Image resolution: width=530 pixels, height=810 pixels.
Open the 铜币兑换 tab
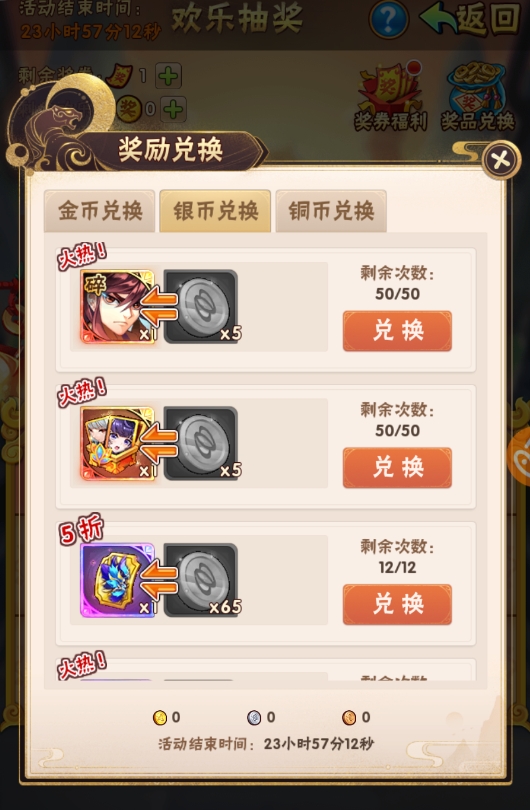point(331,211)
